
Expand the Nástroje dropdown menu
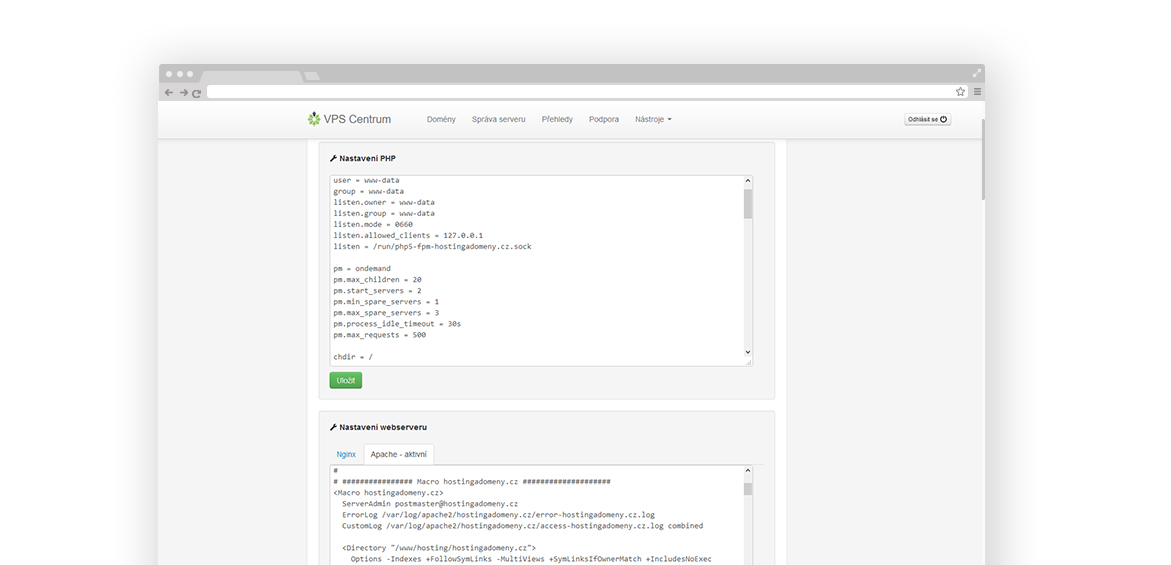(653, 119)
